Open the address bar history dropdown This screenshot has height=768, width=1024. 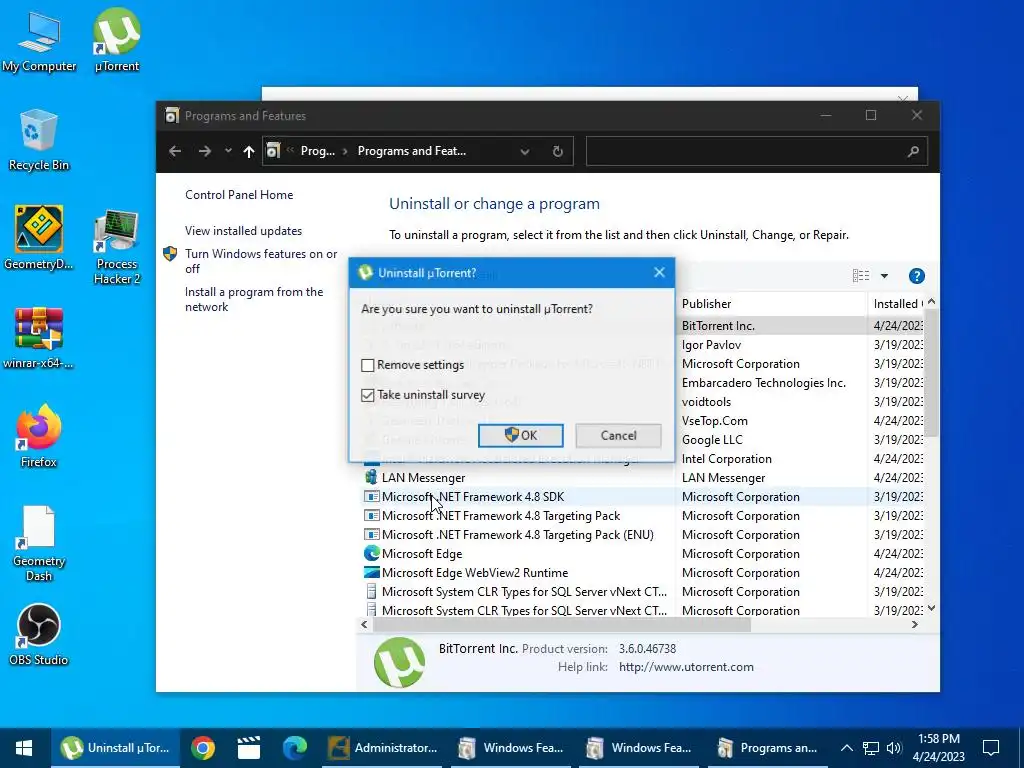tap(524, 152)
